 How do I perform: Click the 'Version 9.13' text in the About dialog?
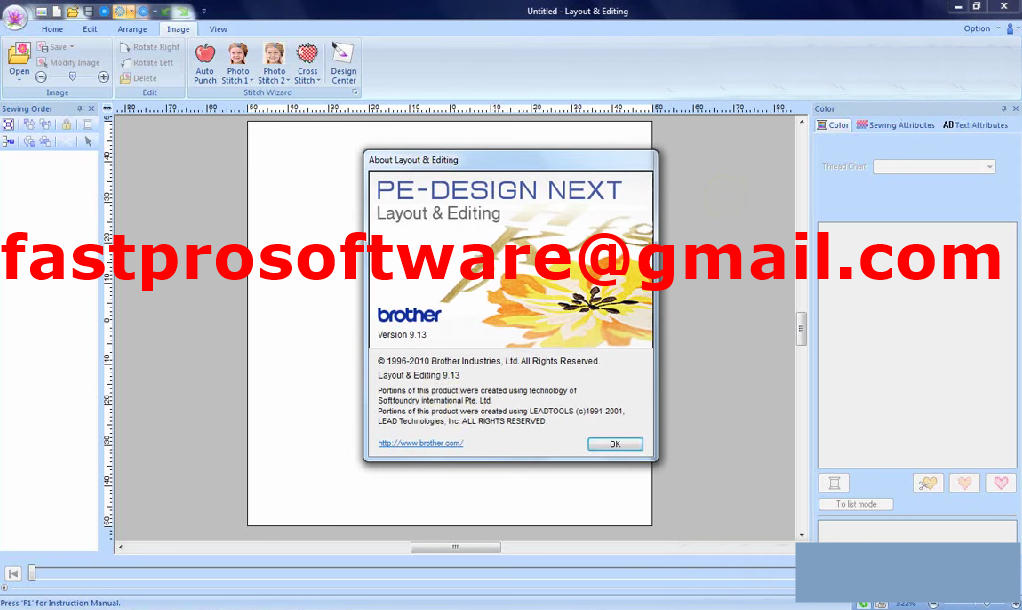click(402, 335)
